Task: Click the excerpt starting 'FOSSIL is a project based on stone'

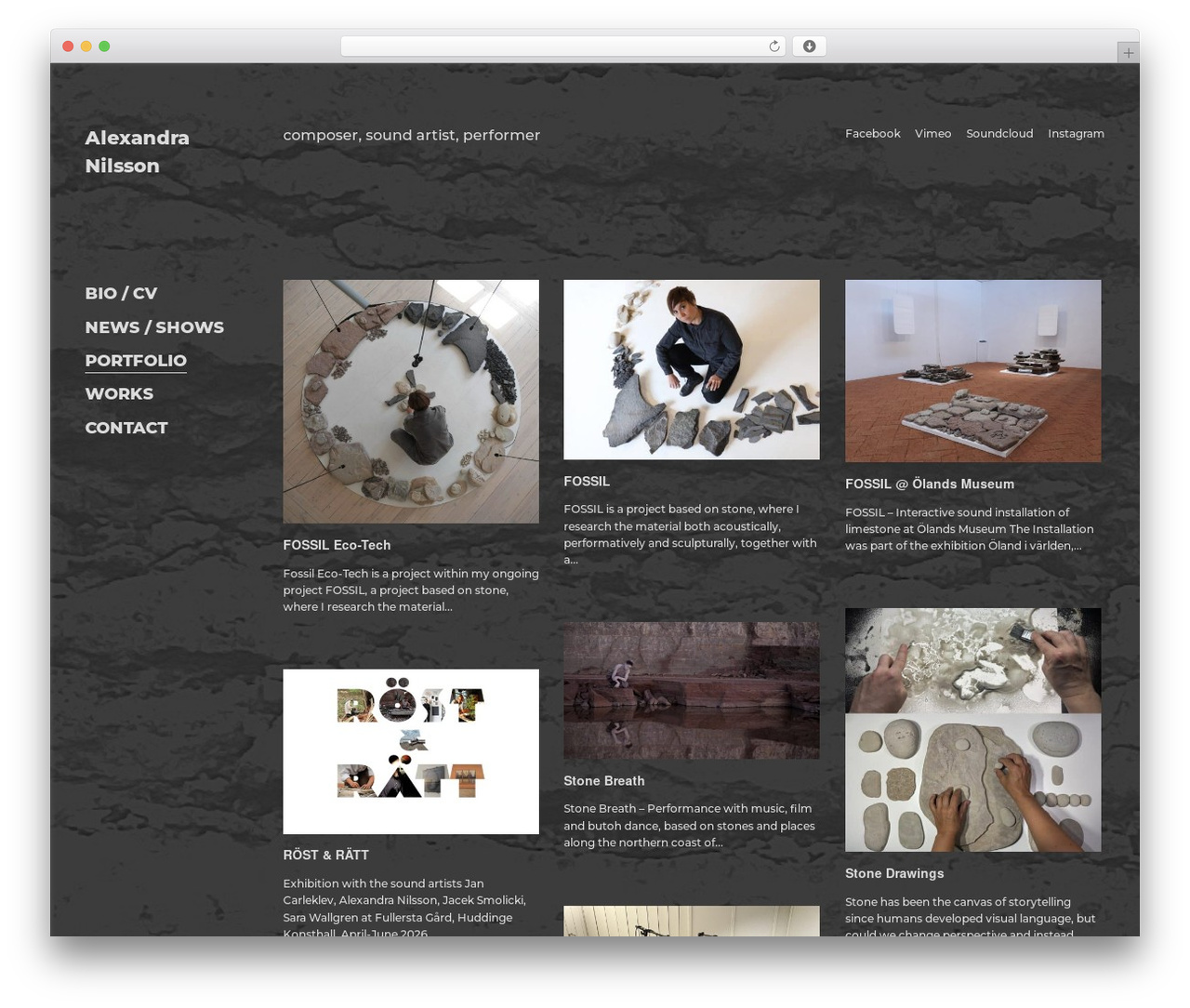Action: 690,535
